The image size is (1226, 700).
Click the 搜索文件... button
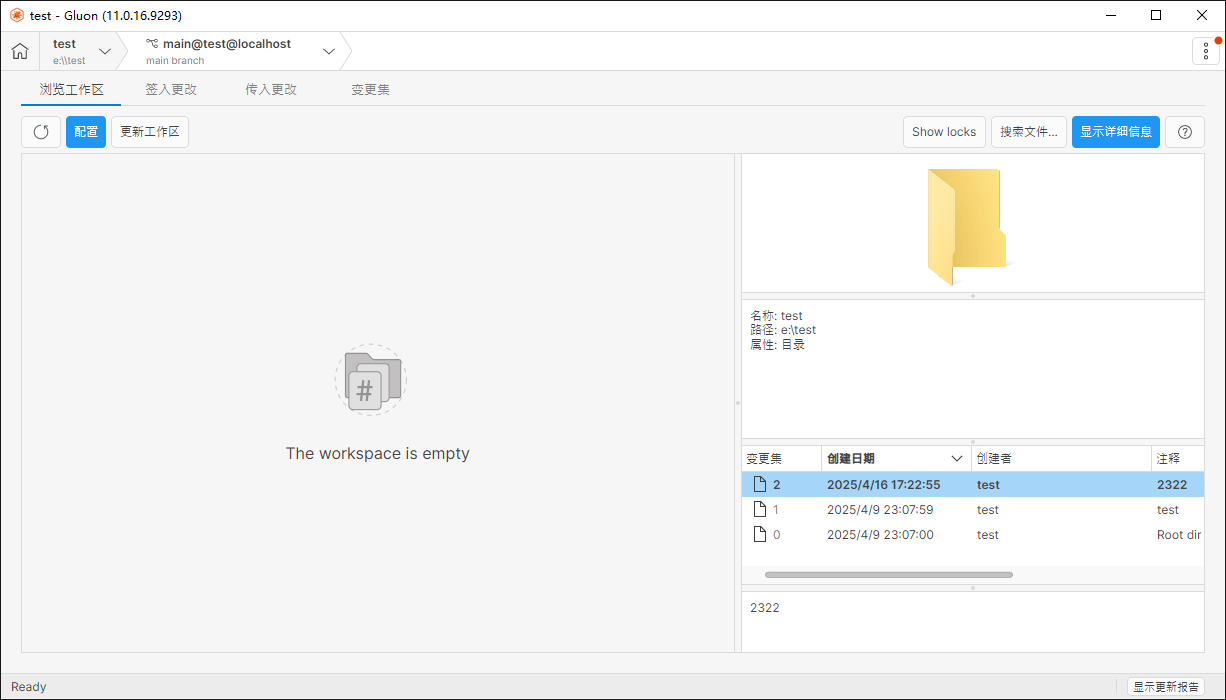[1028, 132]
